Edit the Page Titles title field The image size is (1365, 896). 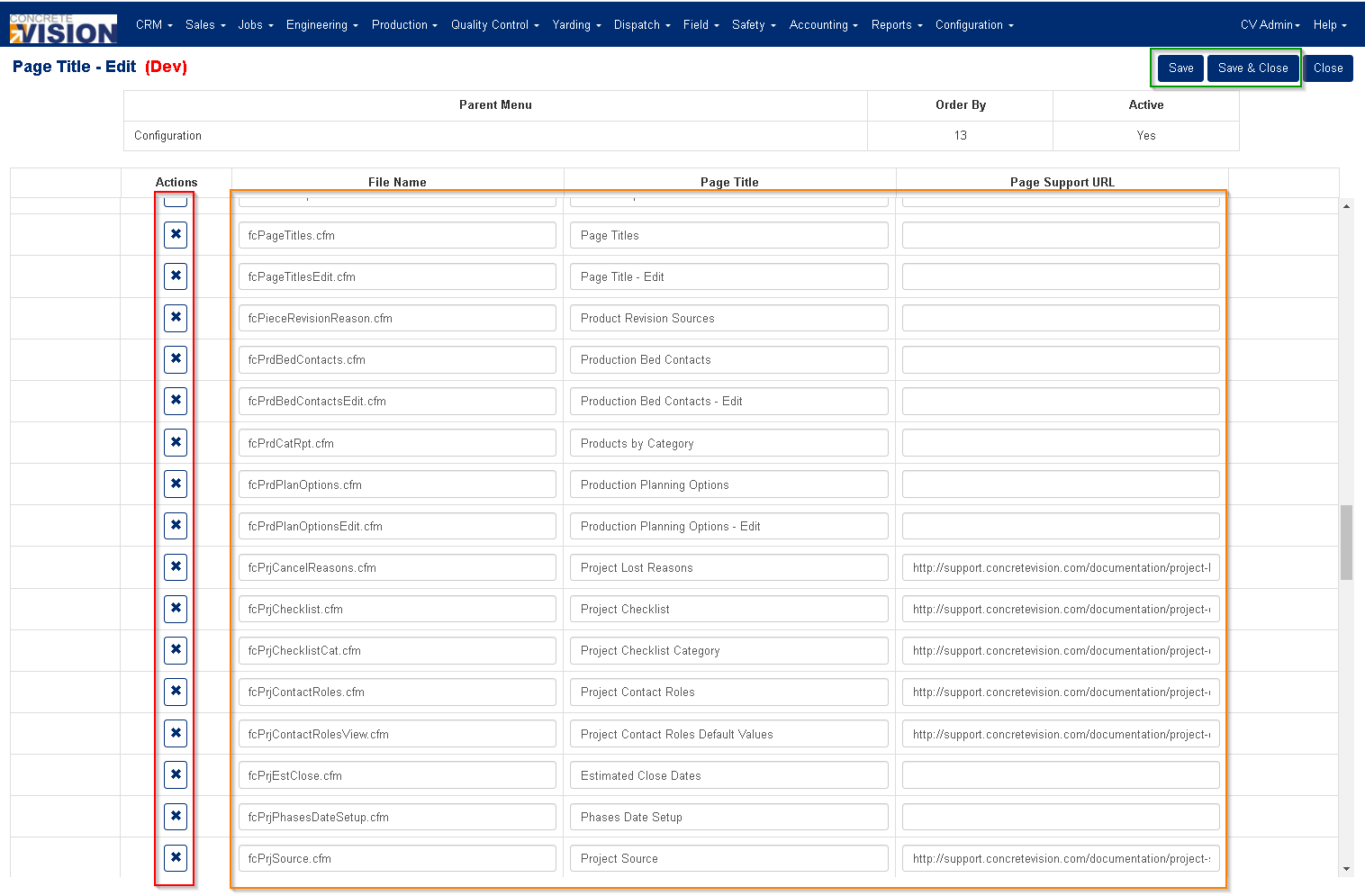729,235
